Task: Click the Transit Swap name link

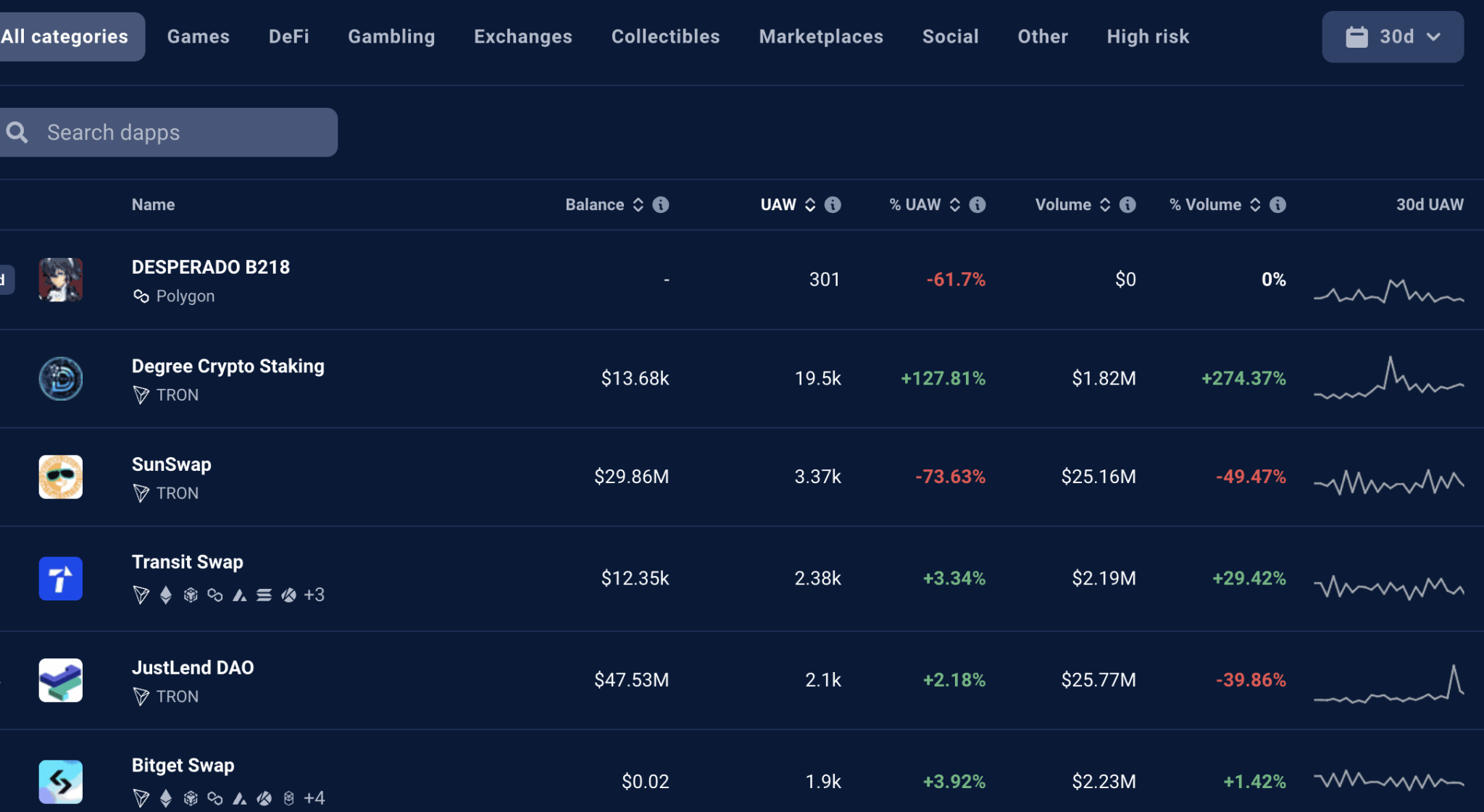Action: [187, 561]
